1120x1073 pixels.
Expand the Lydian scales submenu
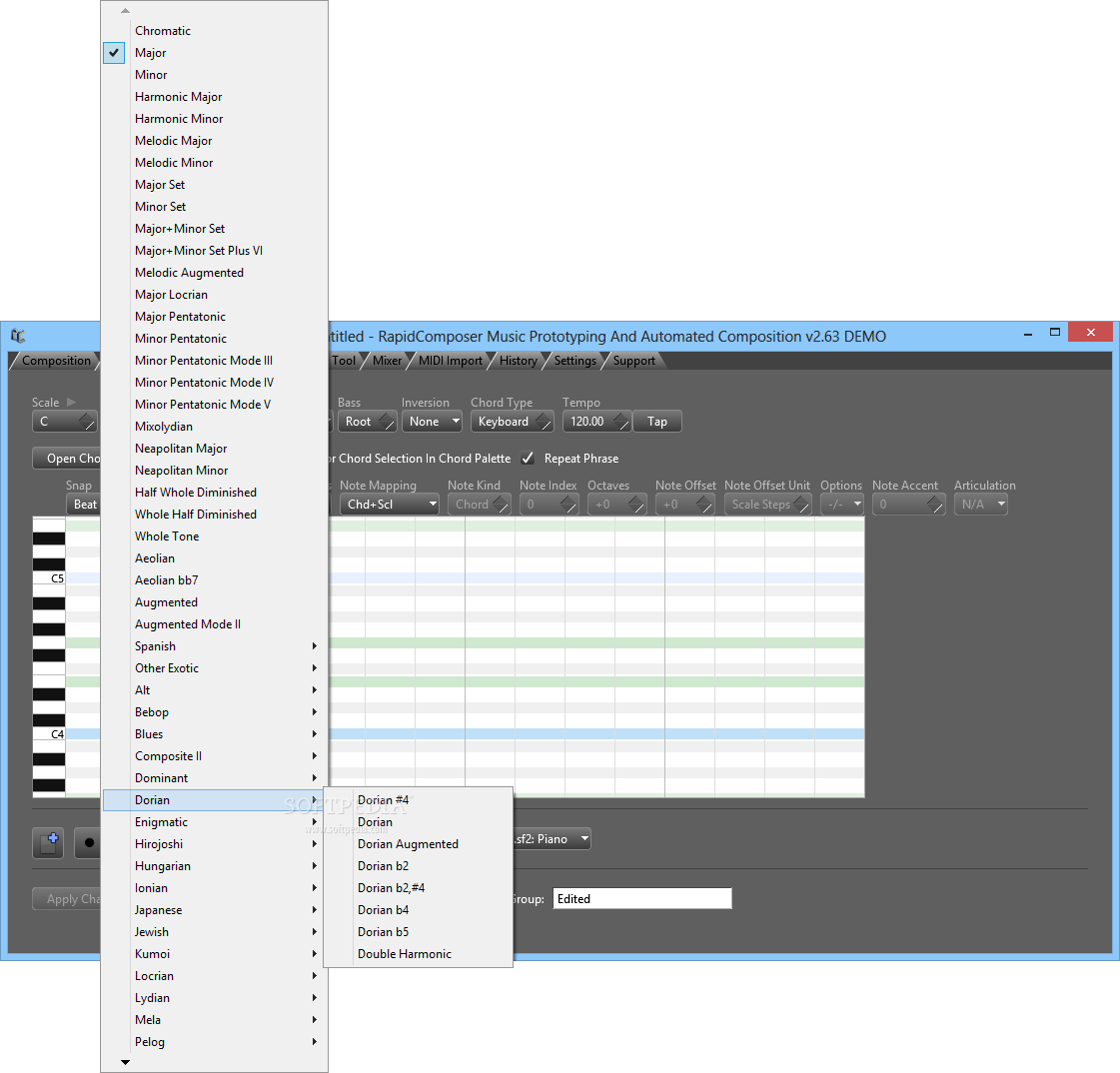(x=214, y=998)
